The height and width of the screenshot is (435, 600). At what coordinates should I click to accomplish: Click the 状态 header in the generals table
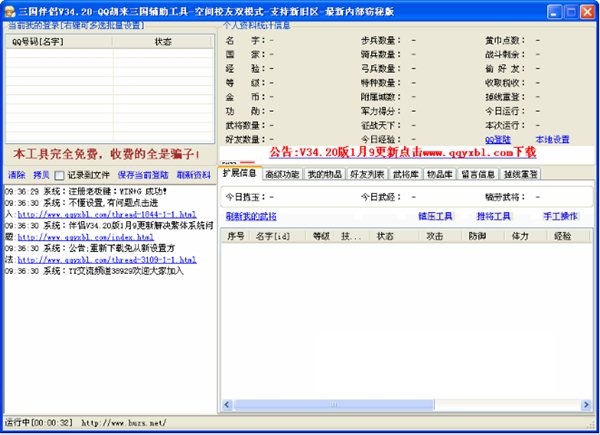tap(394, 236)
